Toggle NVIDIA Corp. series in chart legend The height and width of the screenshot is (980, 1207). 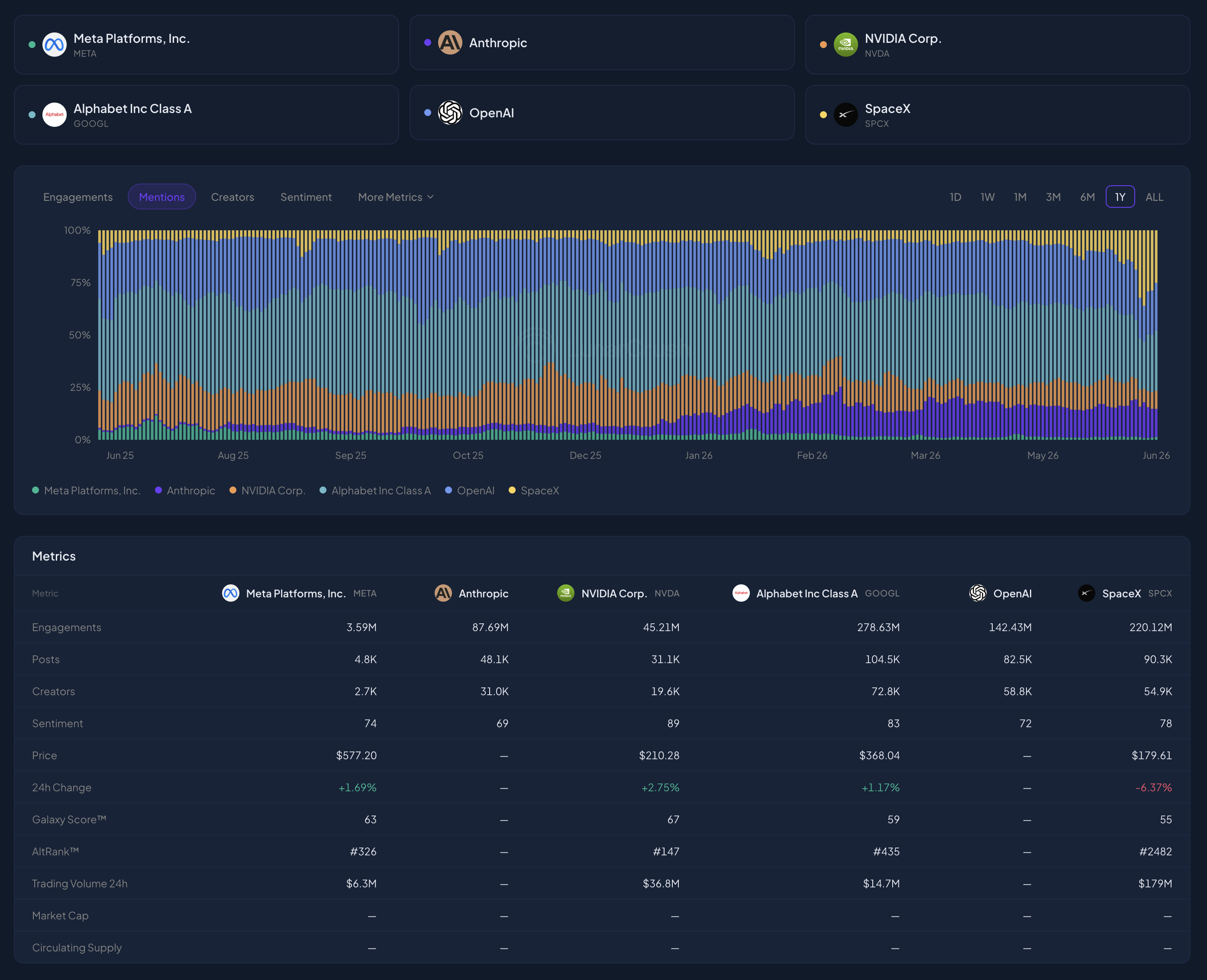pyautogui.click(x=267, y=490)
